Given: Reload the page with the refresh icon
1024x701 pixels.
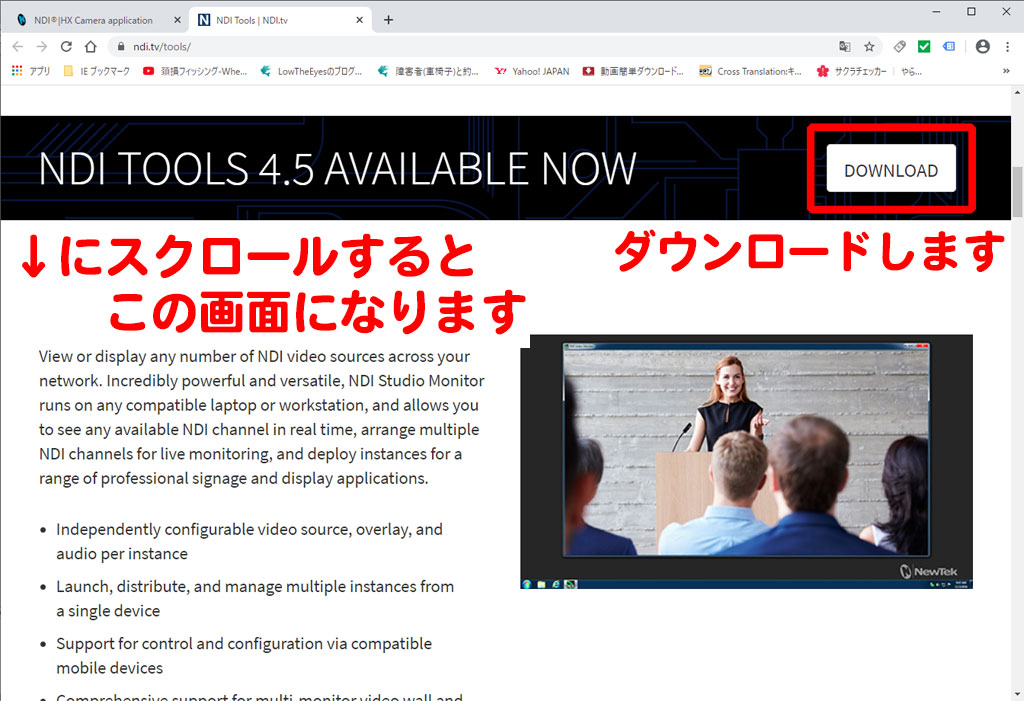Looking at the screenshot, I should pos(66,46).
